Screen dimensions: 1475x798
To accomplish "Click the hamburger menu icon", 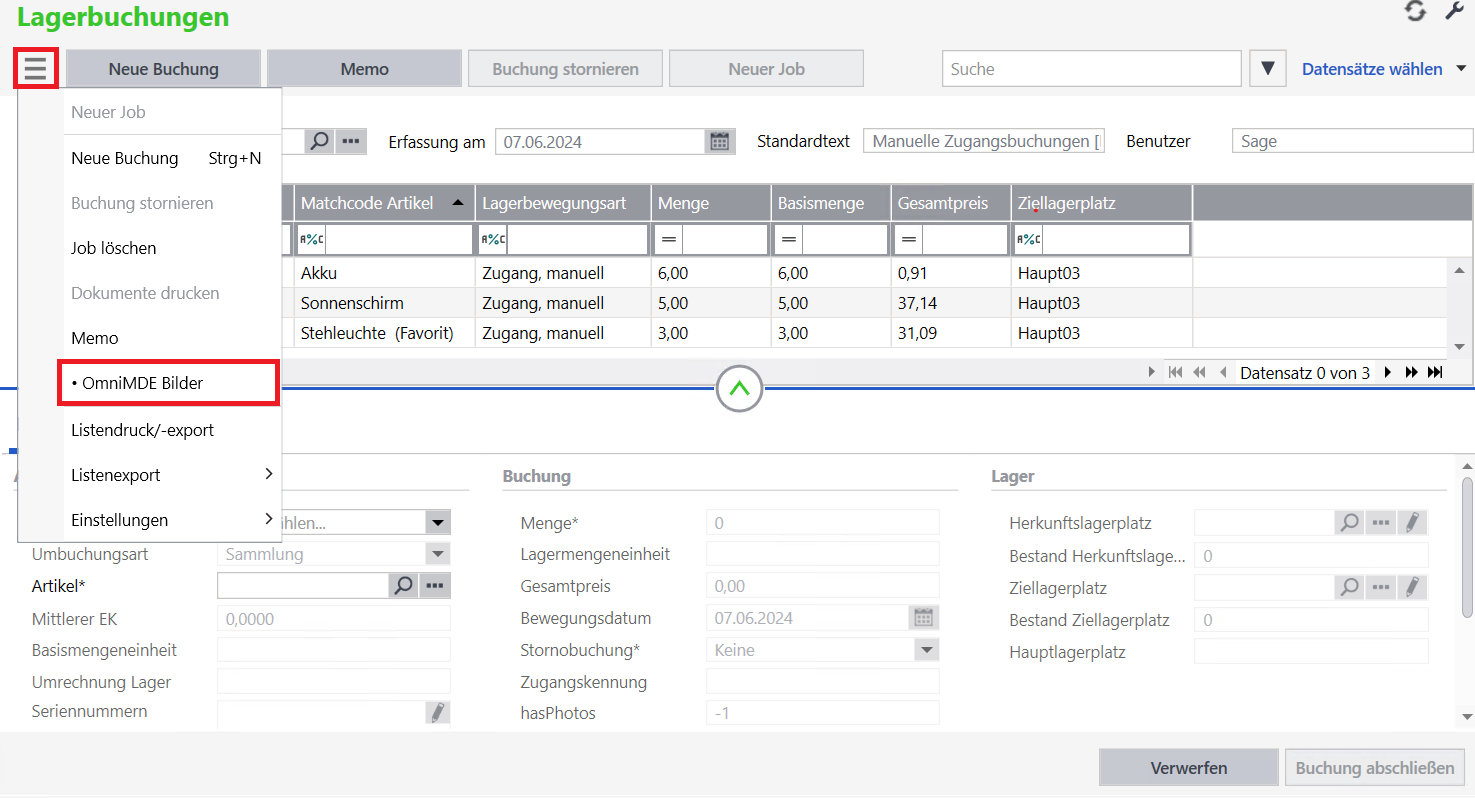I will tap(36, 68).
